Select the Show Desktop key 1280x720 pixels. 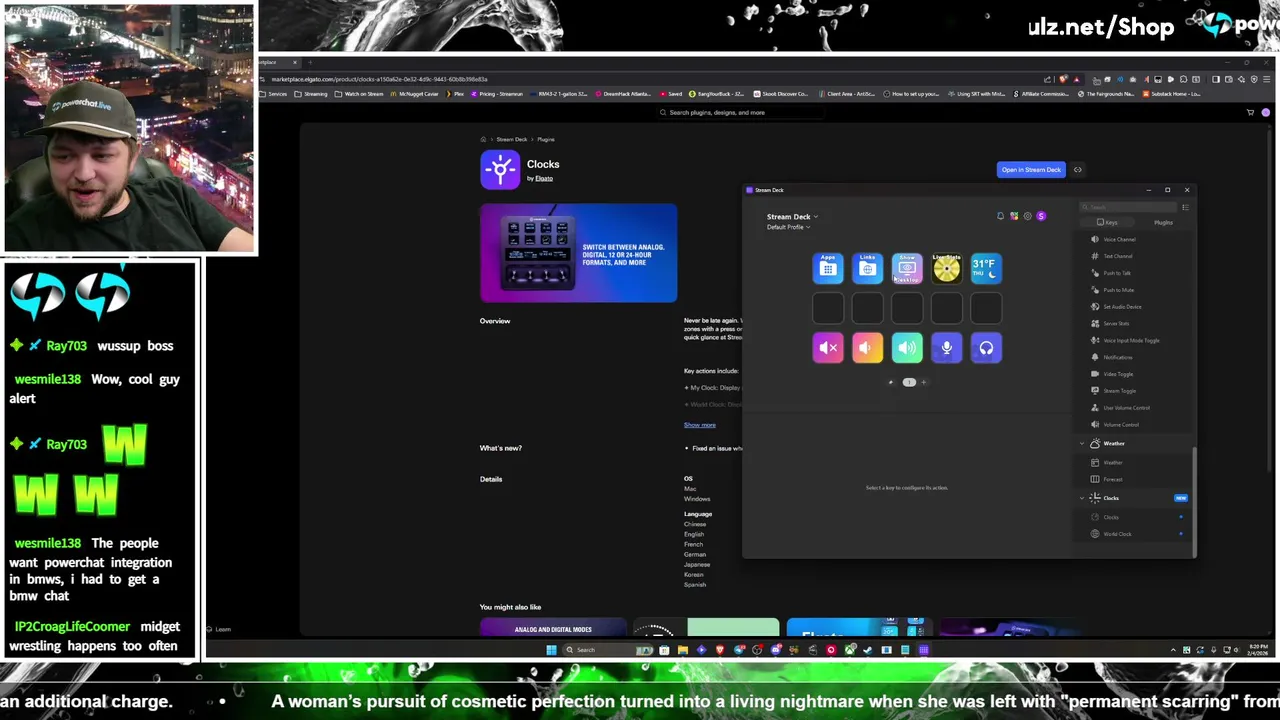click(x=907, y=268)
